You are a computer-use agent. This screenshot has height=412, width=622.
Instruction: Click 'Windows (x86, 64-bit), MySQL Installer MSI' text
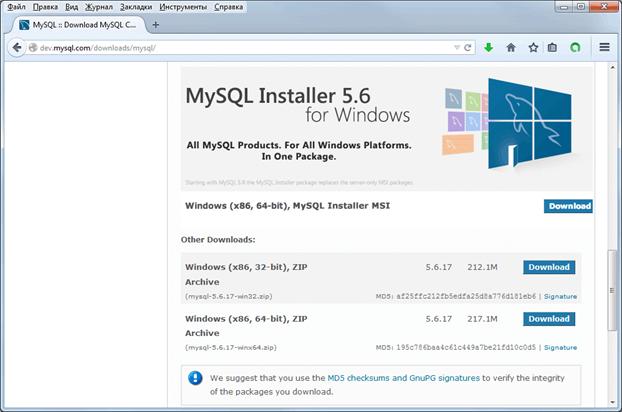pos(288,206)
